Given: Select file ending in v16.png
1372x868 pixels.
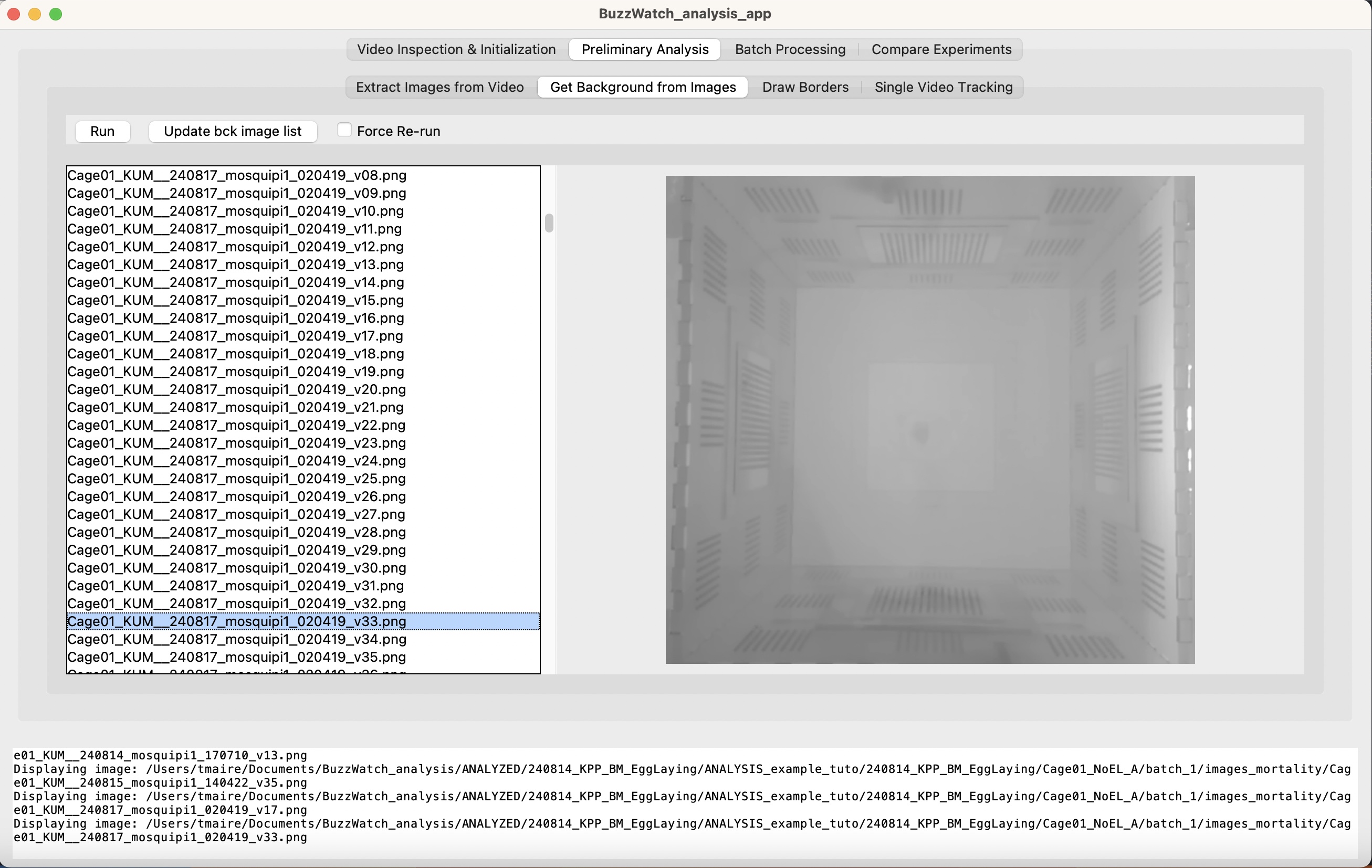Looking at the screenshot, I should coord(303,318).
